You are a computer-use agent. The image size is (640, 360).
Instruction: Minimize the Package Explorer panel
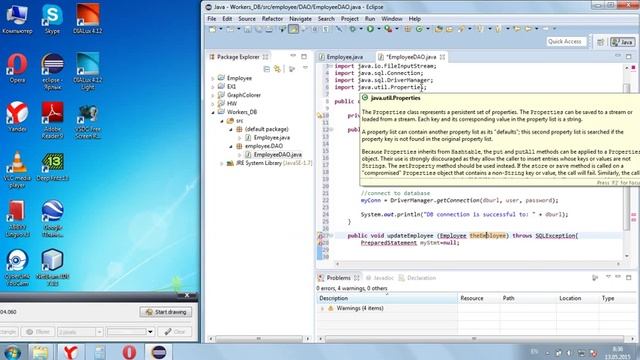[x=293, y=56]
